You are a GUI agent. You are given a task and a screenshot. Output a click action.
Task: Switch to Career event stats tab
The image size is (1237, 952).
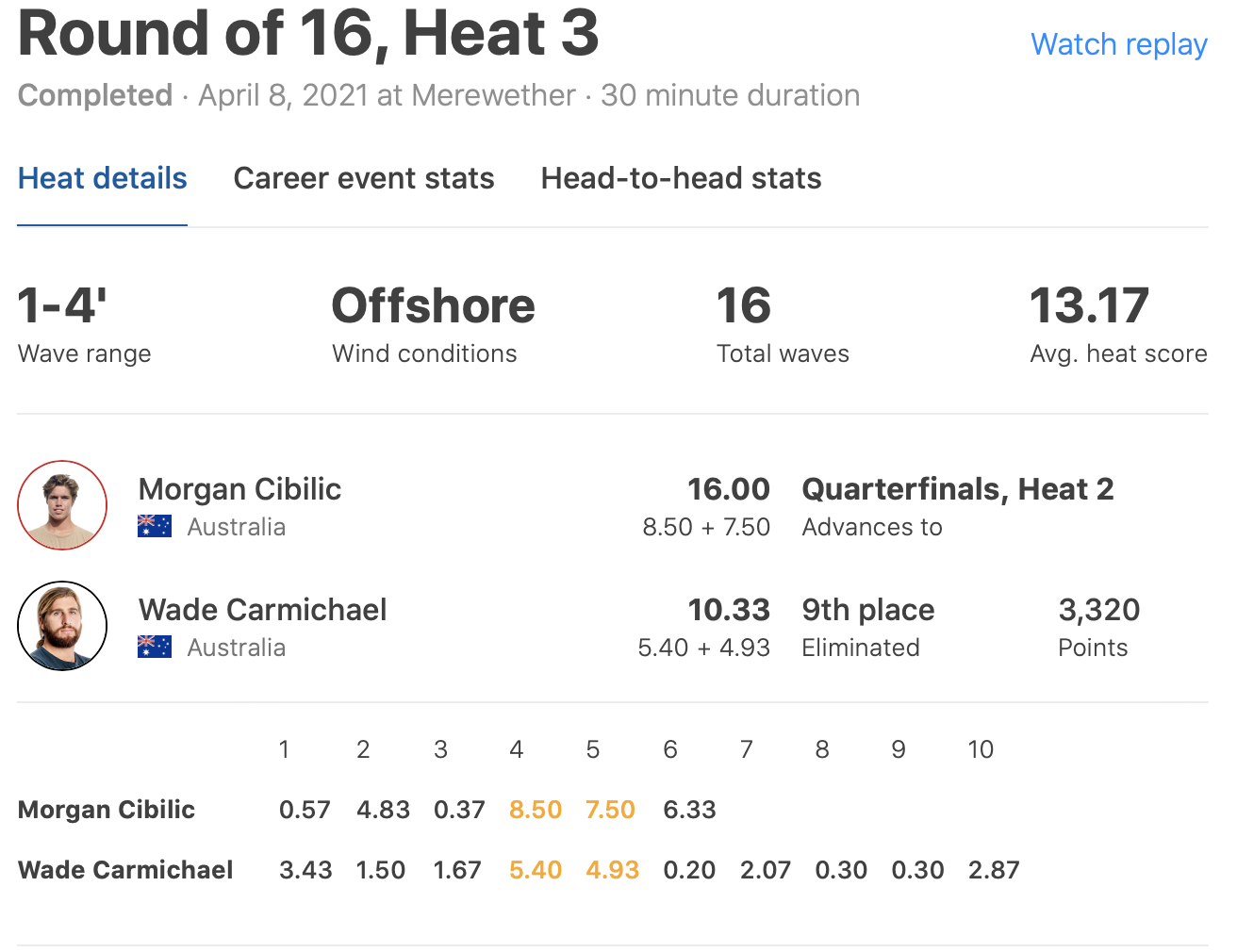364,178
